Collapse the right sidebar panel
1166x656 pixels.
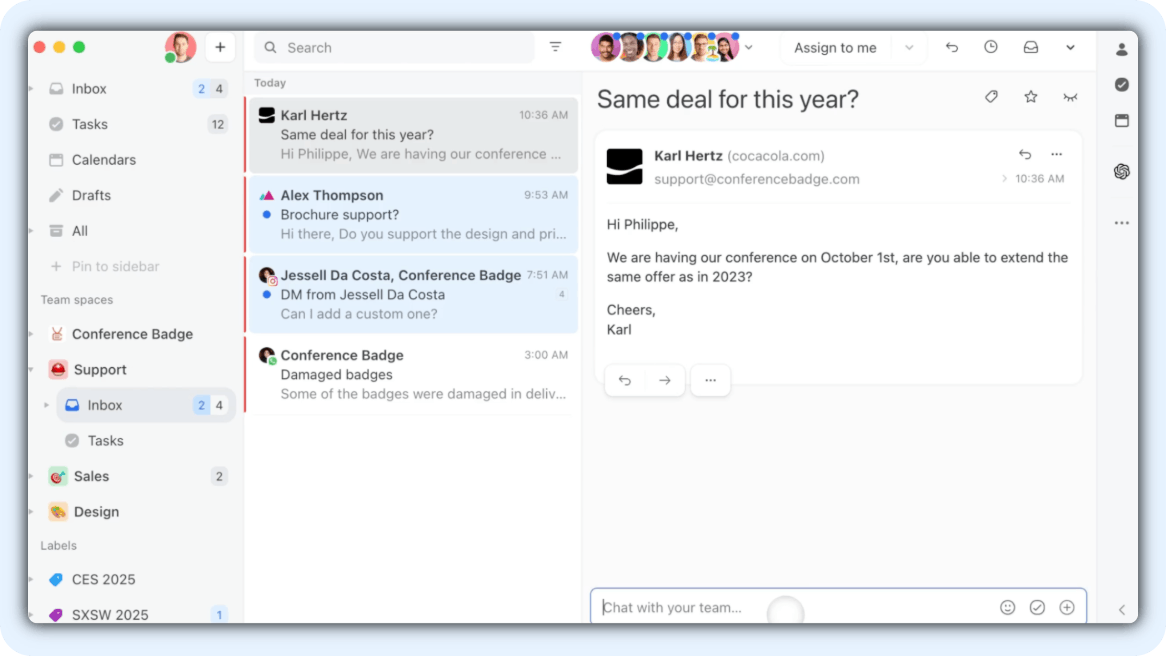click(1121, 609)
